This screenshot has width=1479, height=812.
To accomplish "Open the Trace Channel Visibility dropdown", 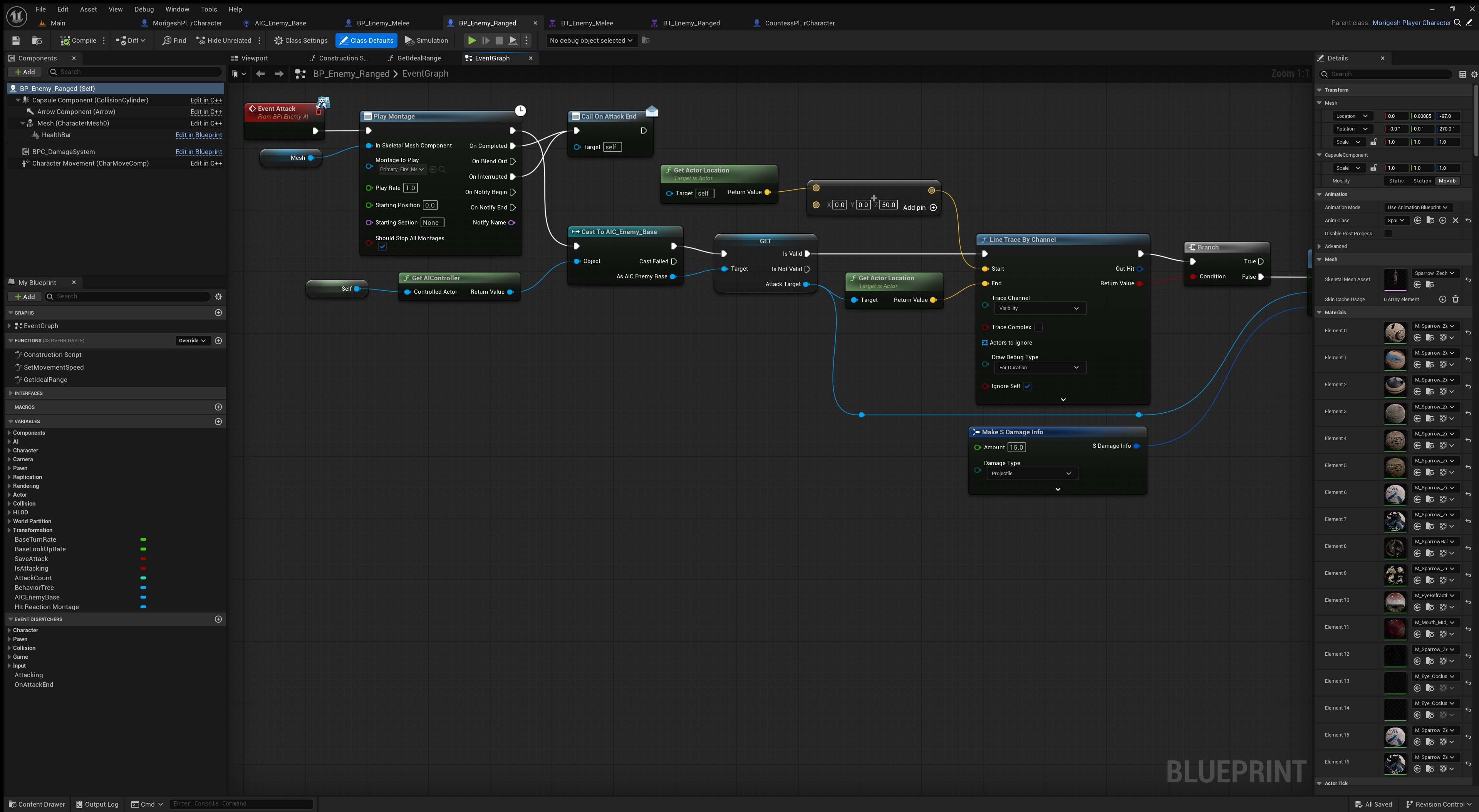I will tap(1039, 308).
